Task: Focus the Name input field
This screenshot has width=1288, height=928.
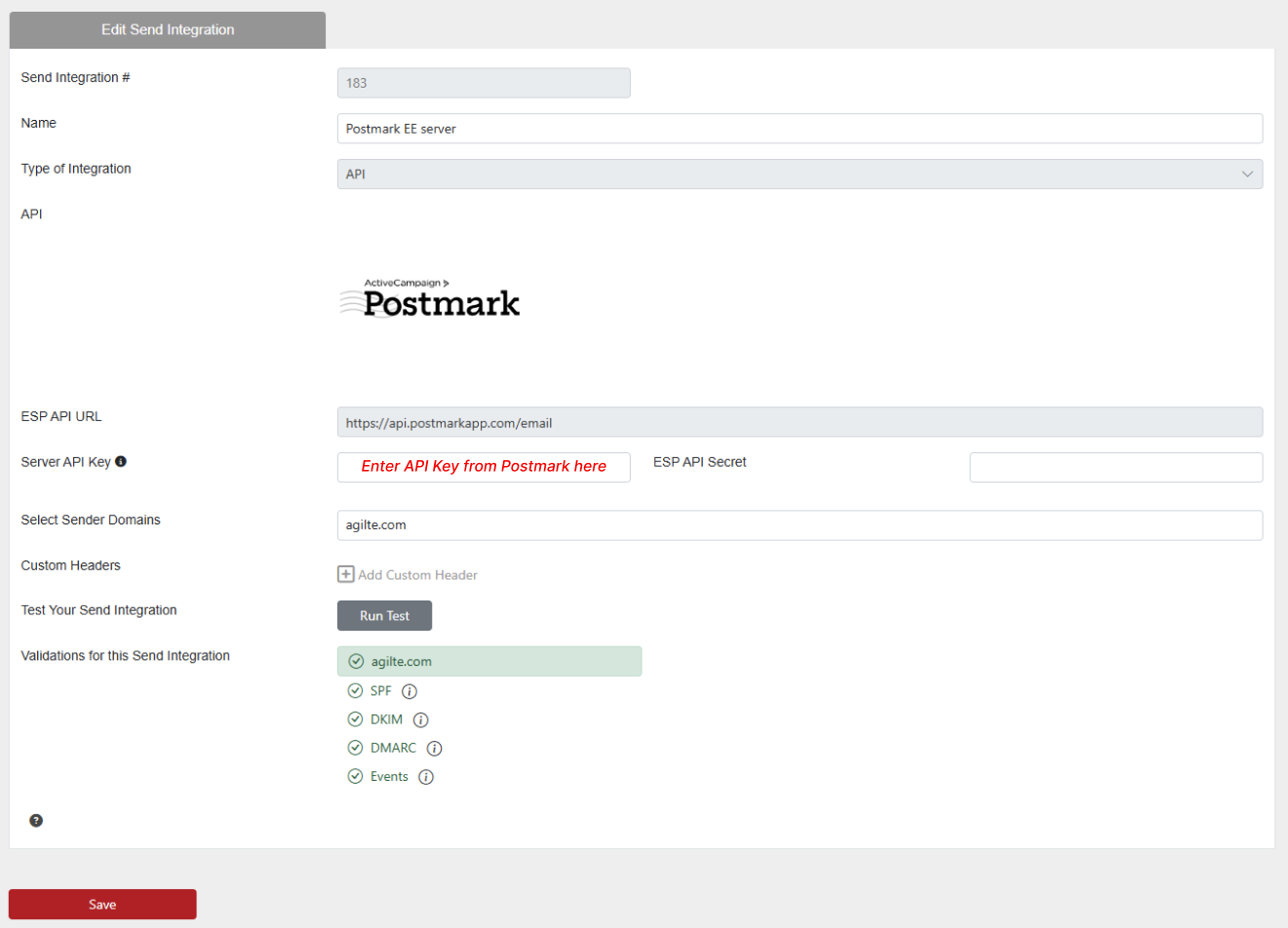Action: click(800, 128)
